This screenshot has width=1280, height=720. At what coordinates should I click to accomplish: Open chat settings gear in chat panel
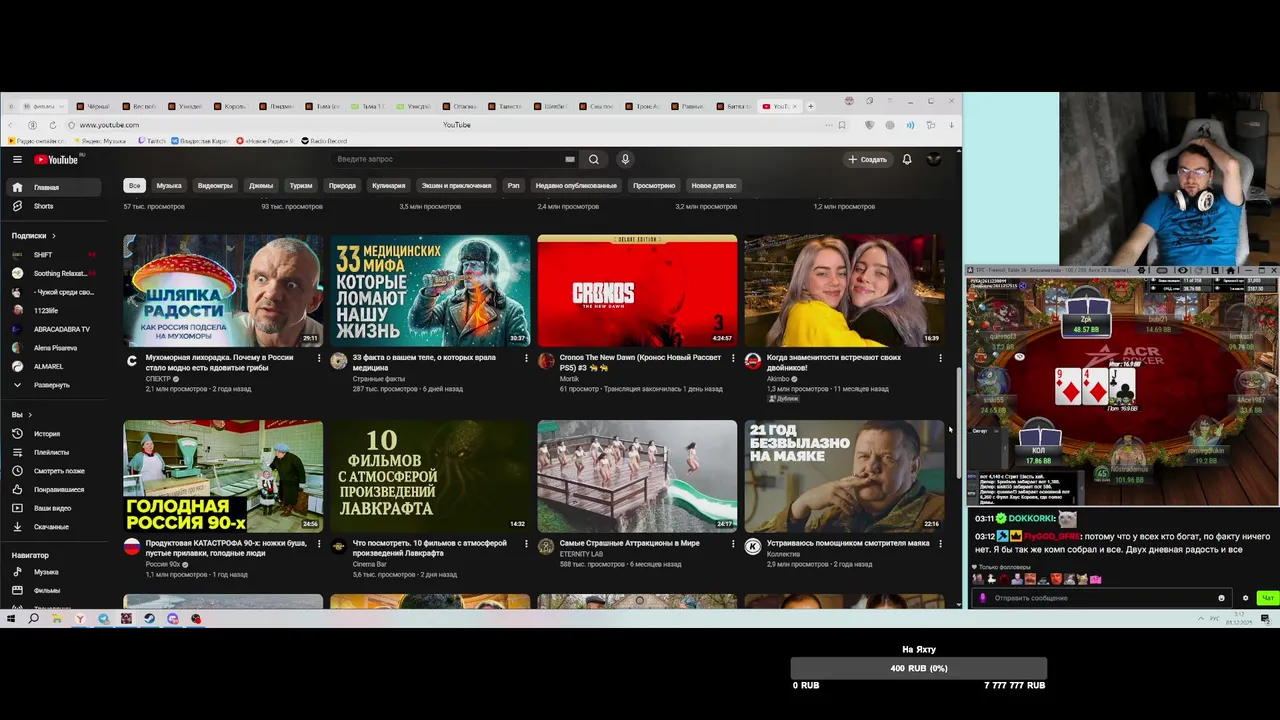(1245, 598)
